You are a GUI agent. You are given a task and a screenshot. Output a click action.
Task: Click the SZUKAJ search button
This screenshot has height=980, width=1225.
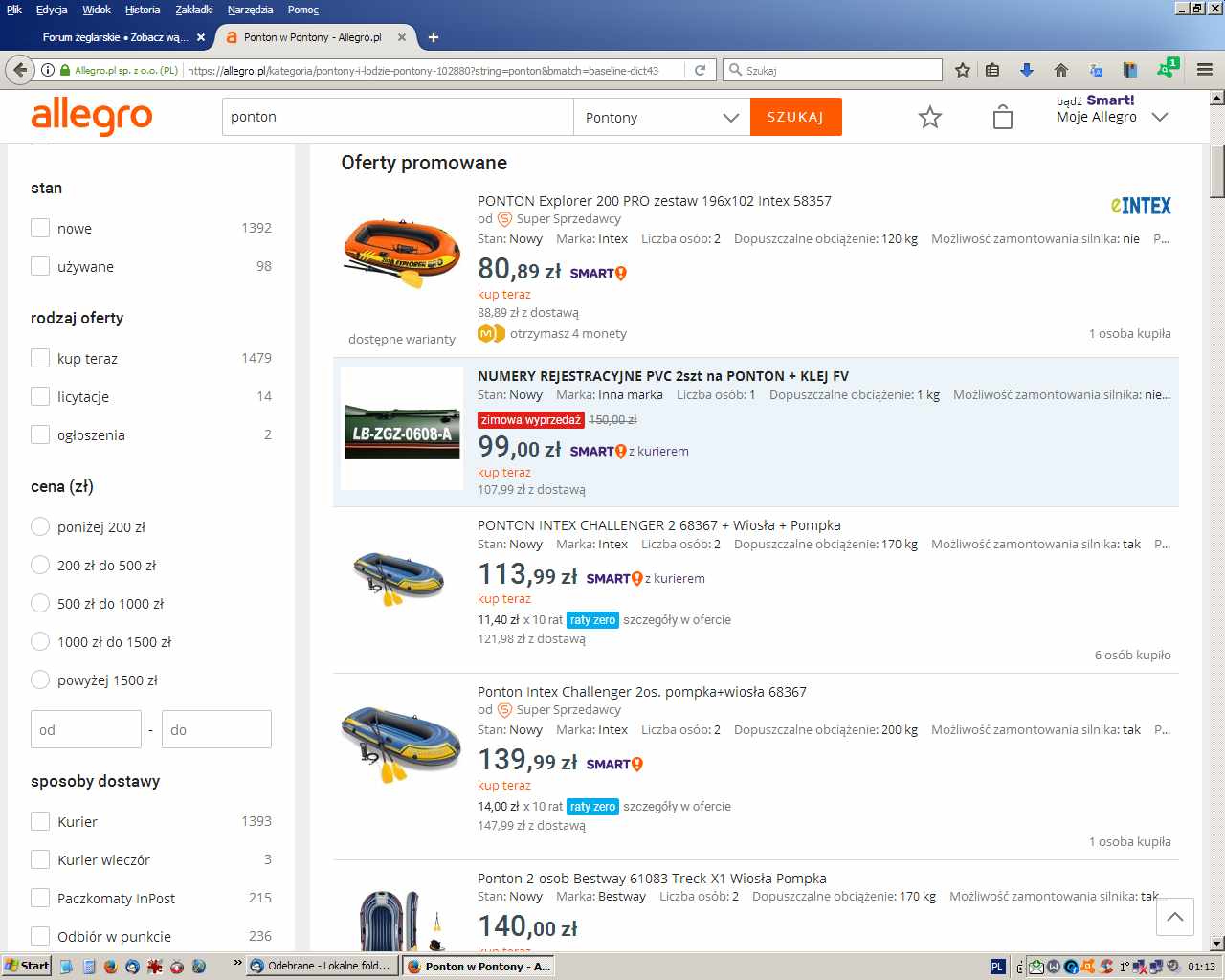[x=795, y=117]
